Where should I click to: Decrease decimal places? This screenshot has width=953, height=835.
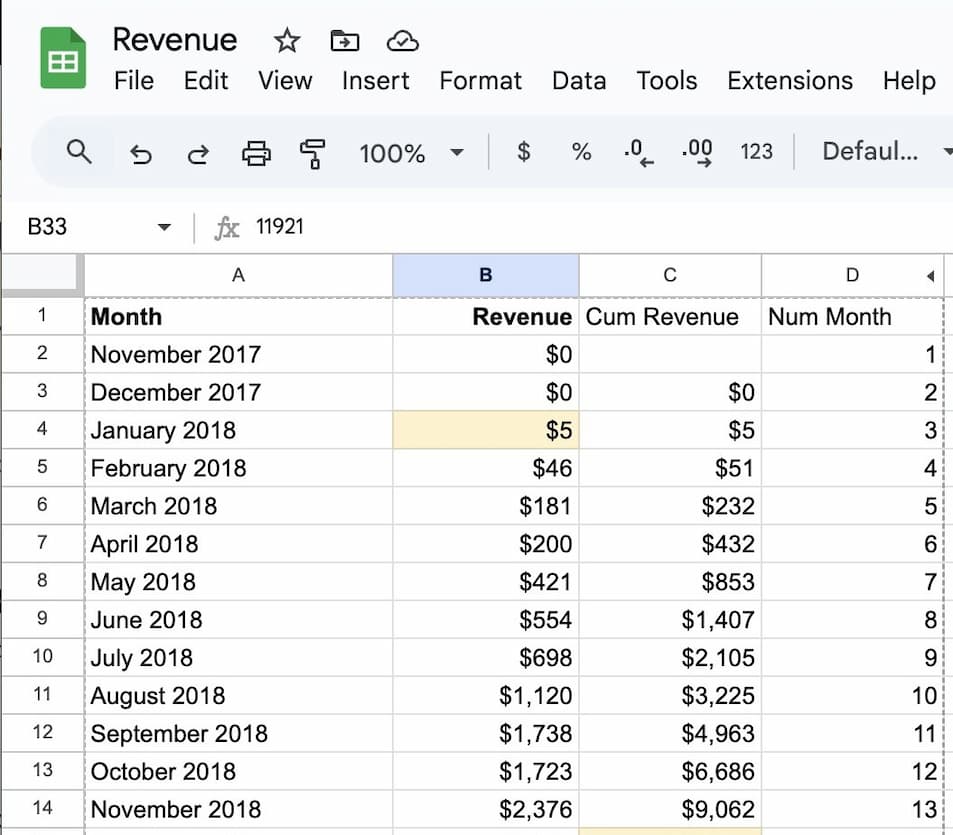638,153
